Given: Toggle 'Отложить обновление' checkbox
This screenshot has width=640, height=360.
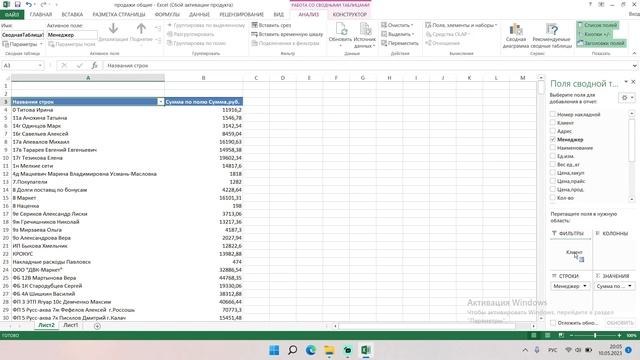Looking at the screenshot, I should tap(553, 323).
